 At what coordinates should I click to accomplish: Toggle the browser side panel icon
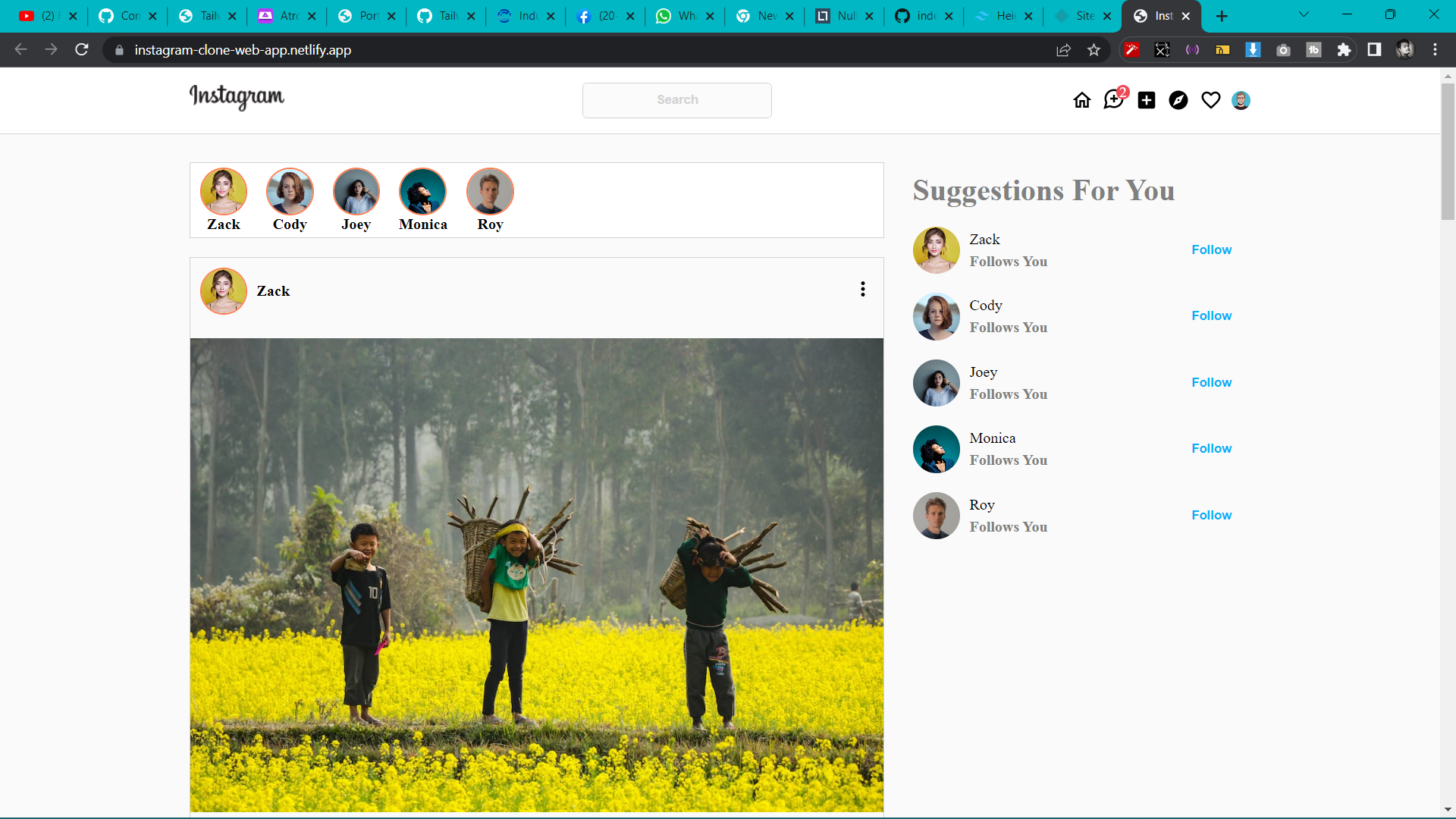click(1374, 50)
